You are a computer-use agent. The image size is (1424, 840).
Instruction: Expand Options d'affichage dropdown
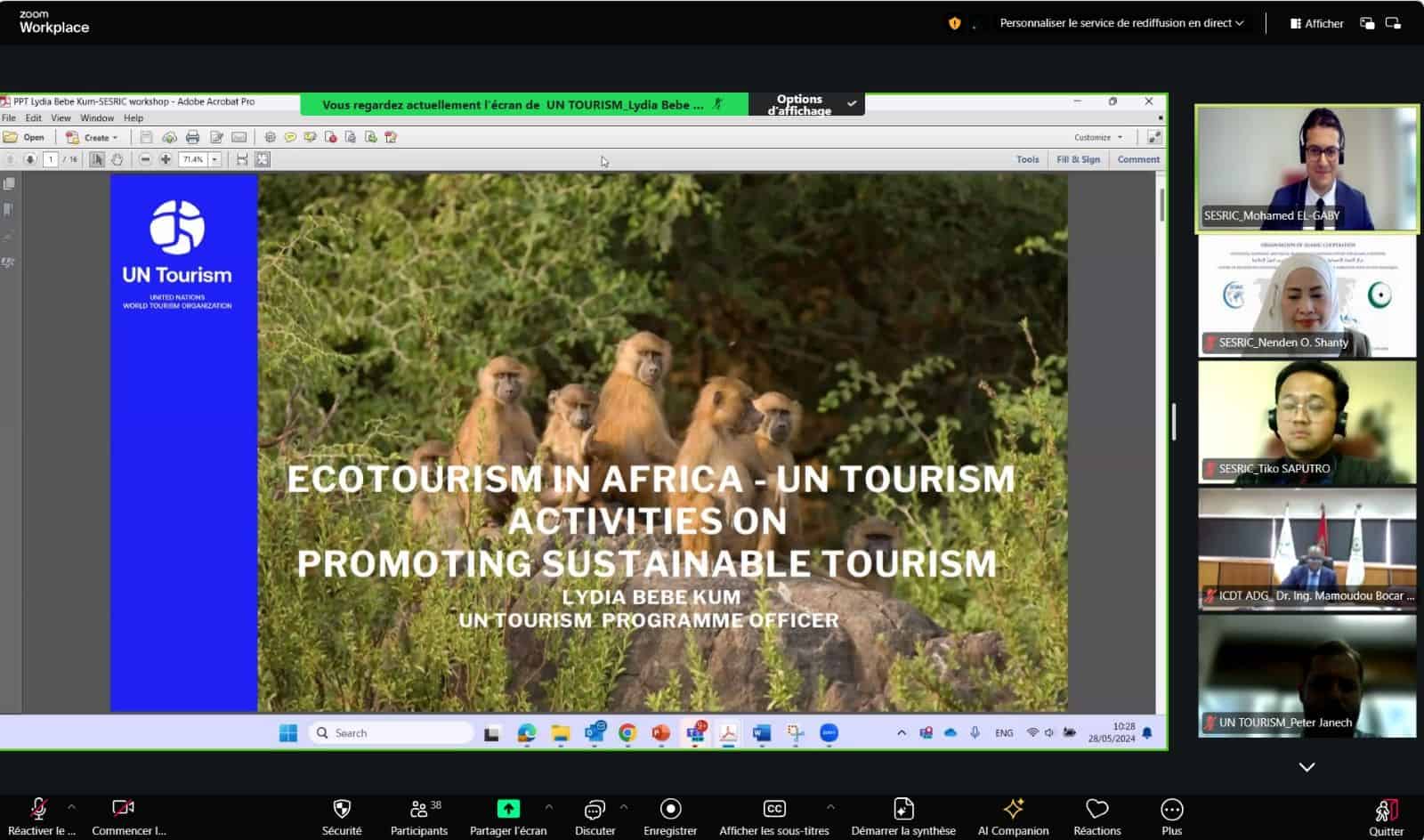805,105
